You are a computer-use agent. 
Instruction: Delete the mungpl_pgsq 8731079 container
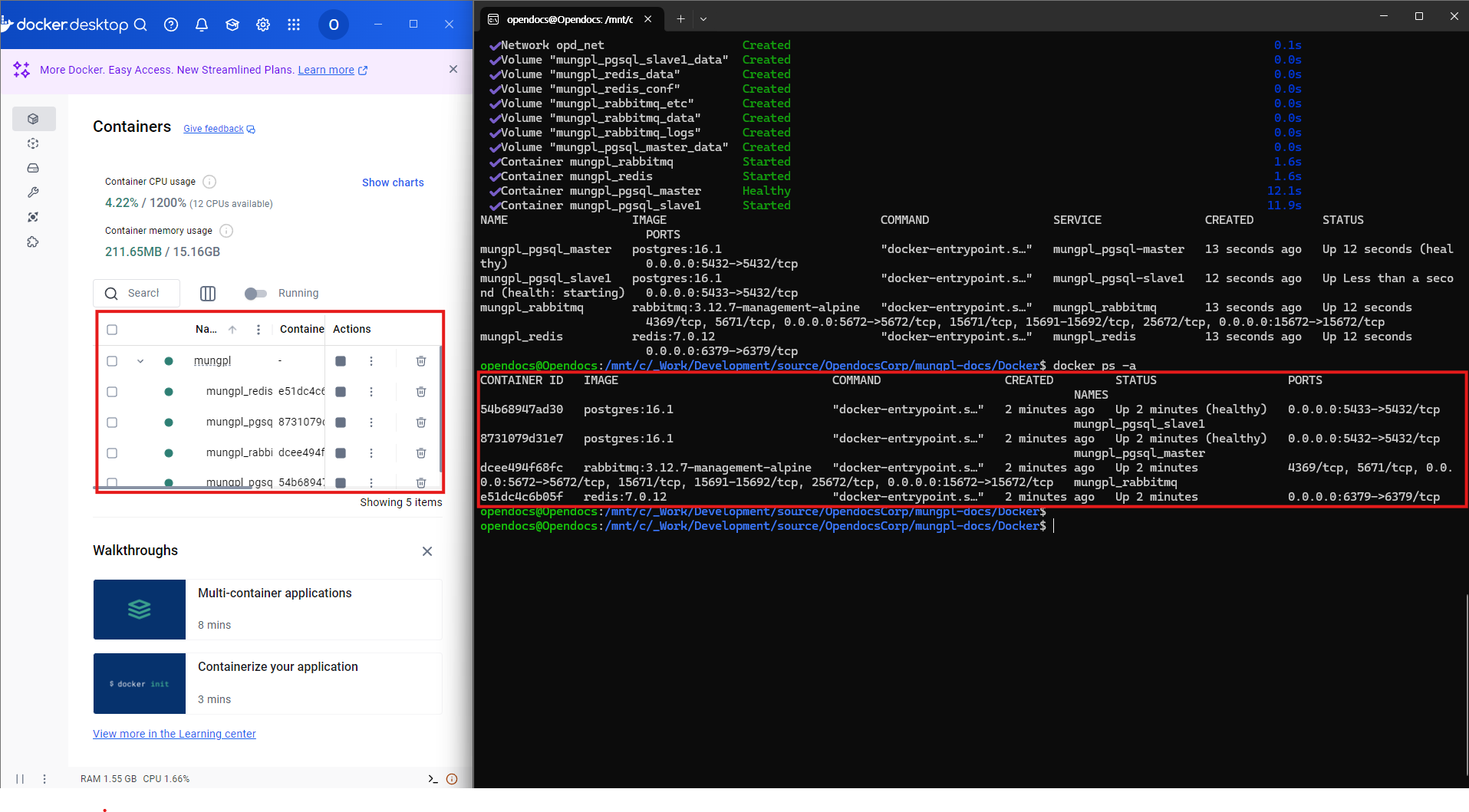coord(421,422)
